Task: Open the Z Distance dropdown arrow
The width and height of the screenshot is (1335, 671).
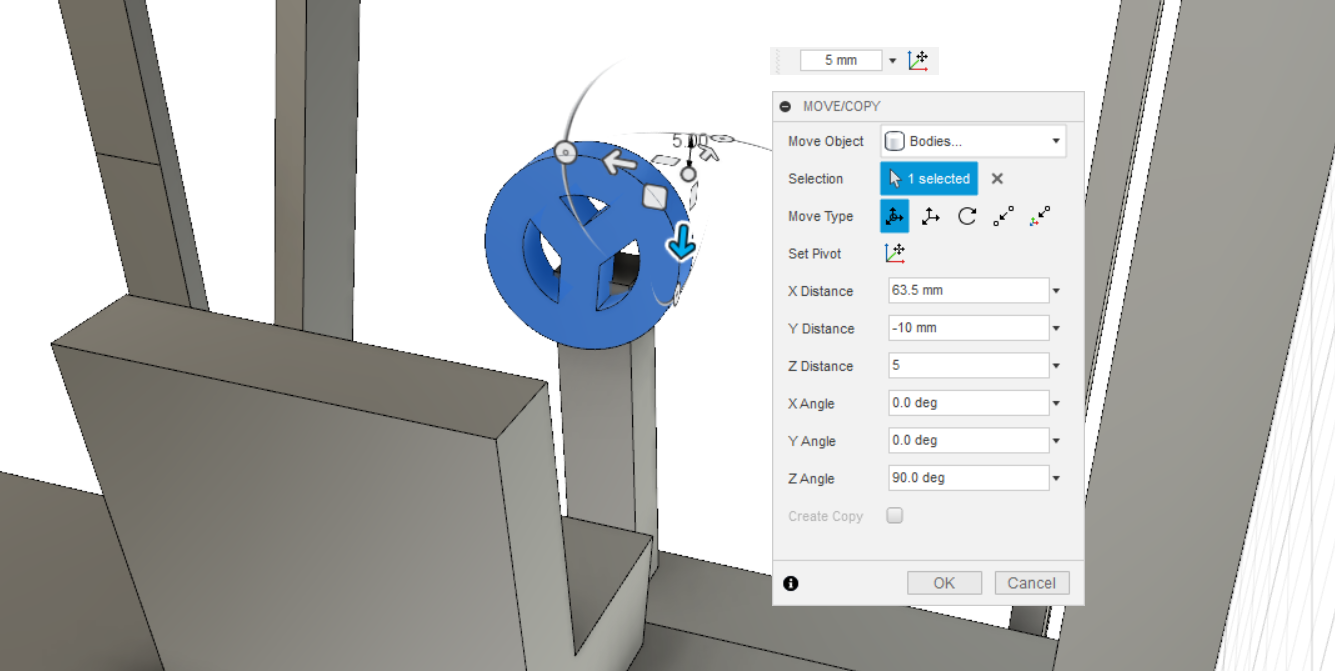Action: pyautogui.click(x=1056, y=366)
